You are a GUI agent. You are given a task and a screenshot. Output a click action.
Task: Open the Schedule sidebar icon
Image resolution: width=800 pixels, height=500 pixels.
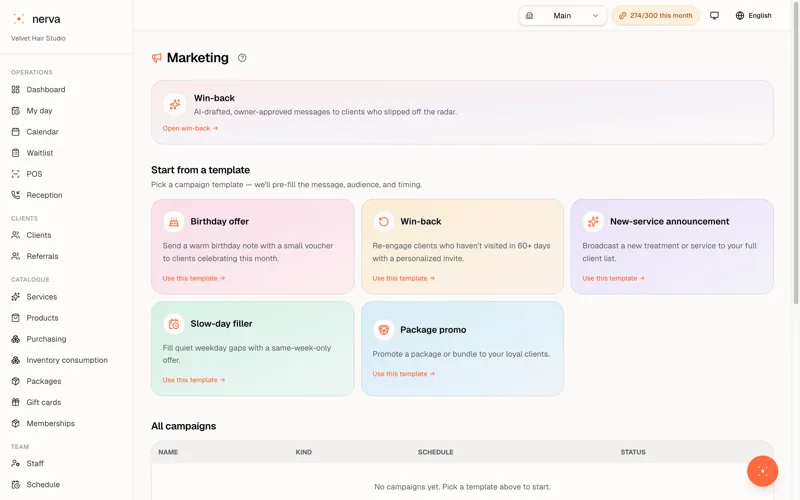pyautogui.click(x=16, y=485)
